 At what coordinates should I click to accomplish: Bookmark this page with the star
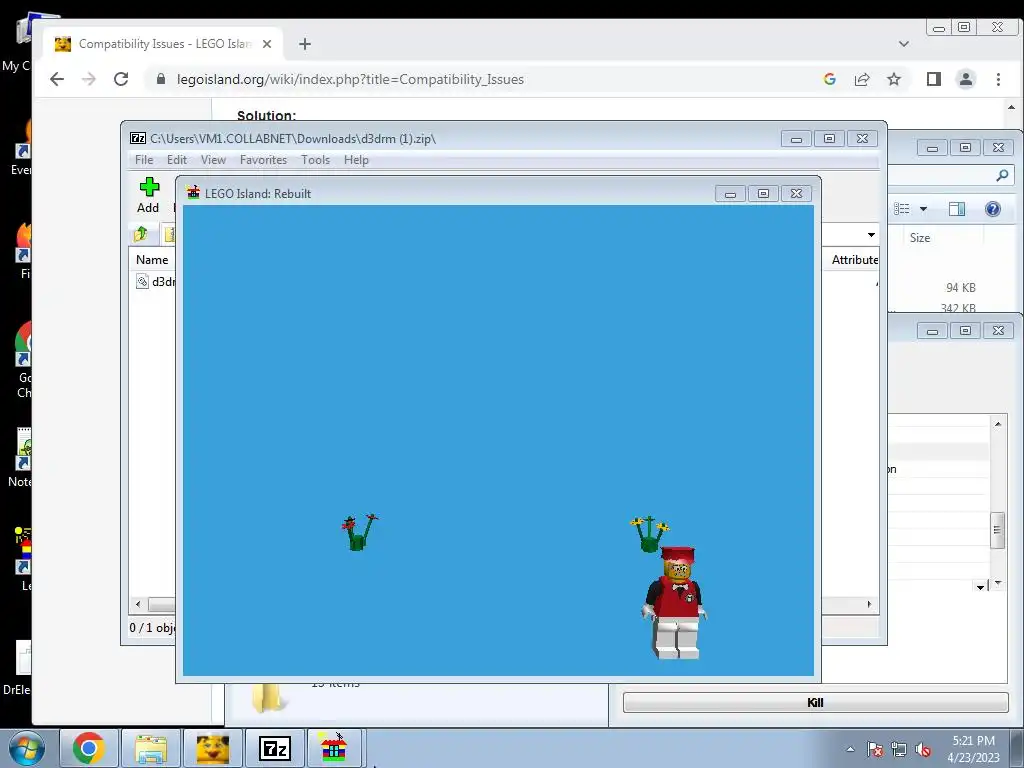point(894,79)
